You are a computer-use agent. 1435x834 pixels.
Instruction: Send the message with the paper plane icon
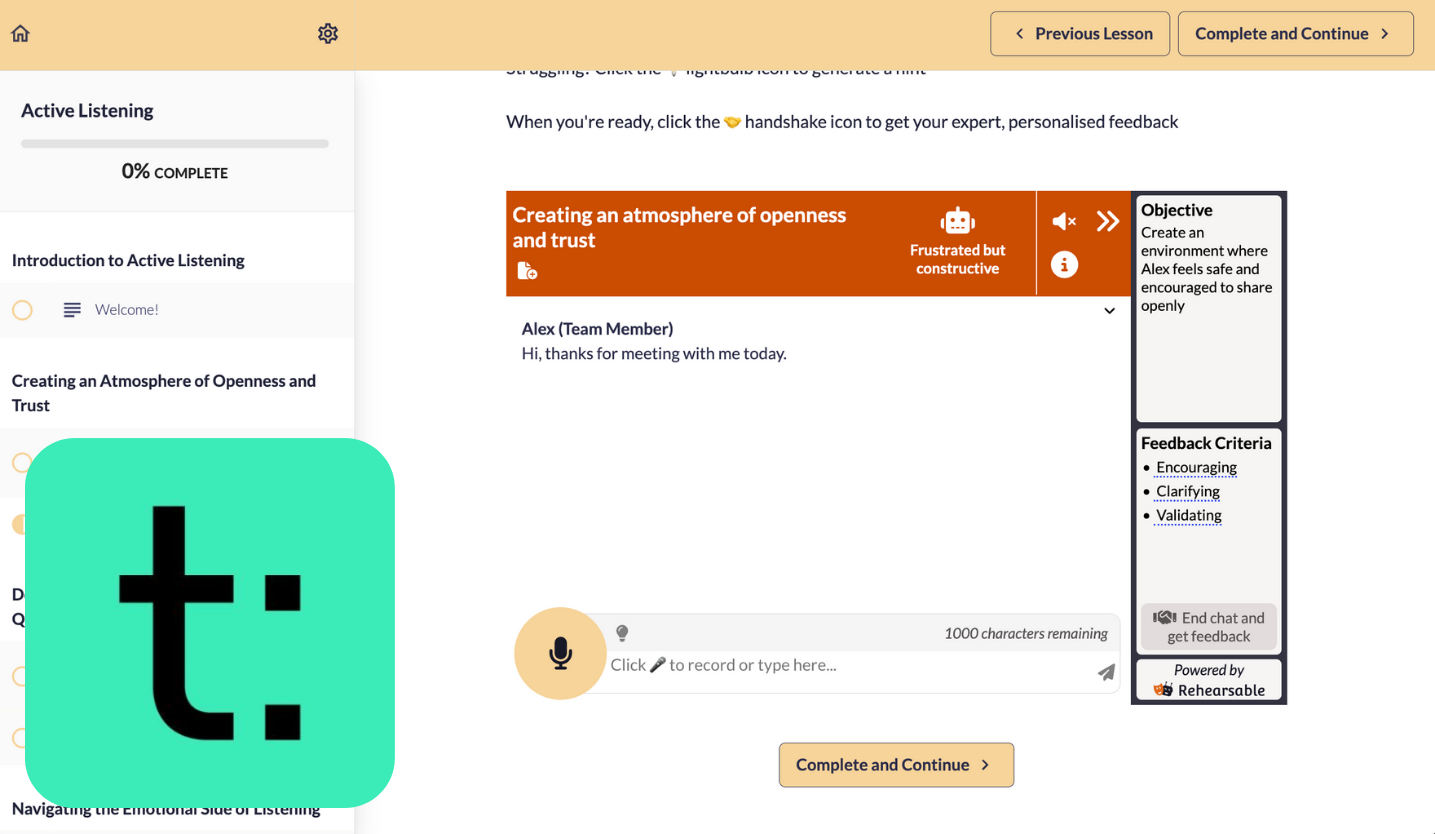coord(1105,672)
